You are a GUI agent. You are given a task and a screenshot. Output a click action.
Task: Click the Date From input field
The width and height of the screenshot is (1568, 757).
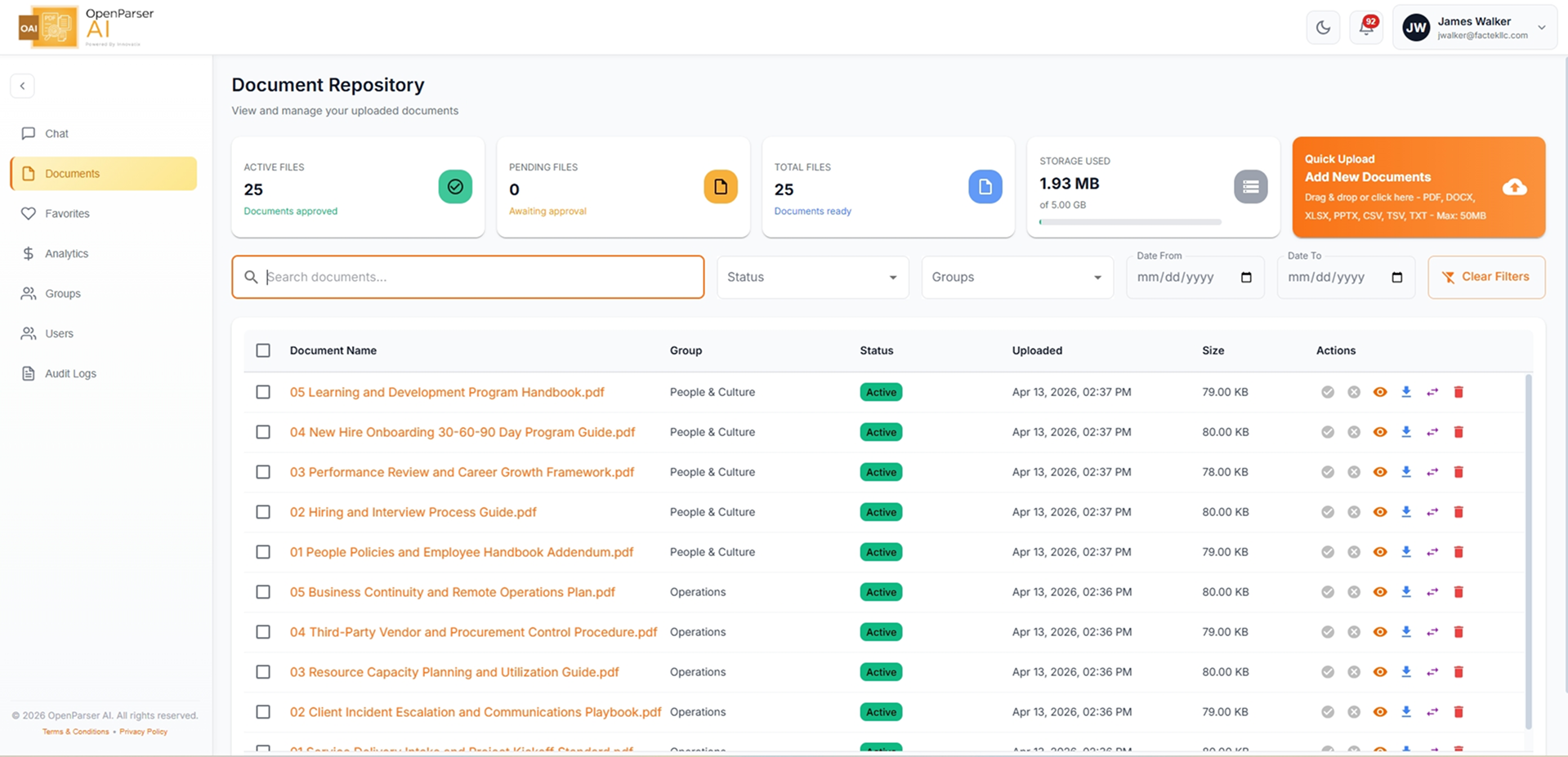[x=1195, y=277]
